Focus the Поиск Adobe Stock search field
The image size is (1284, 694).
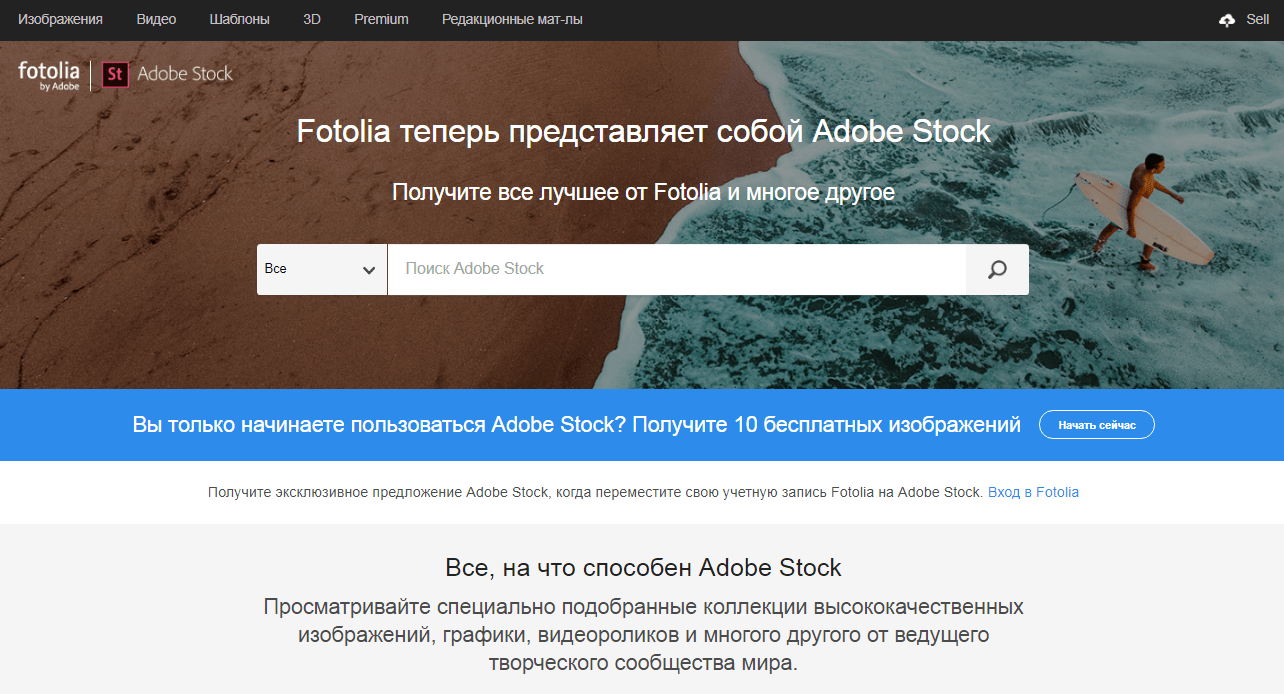(x=677, y=269)
